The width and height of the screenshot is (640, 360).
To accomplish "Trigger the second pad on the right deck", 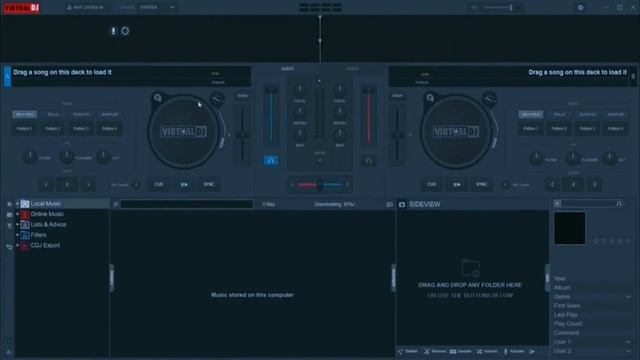I will [x=559, y=129].
